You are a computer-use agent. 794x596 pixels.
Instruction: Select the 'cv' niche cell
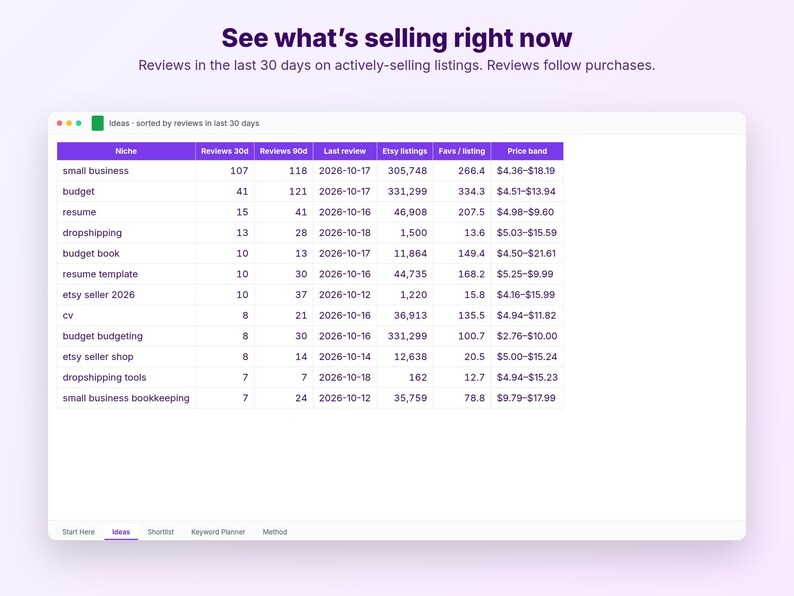click(126, 315)
